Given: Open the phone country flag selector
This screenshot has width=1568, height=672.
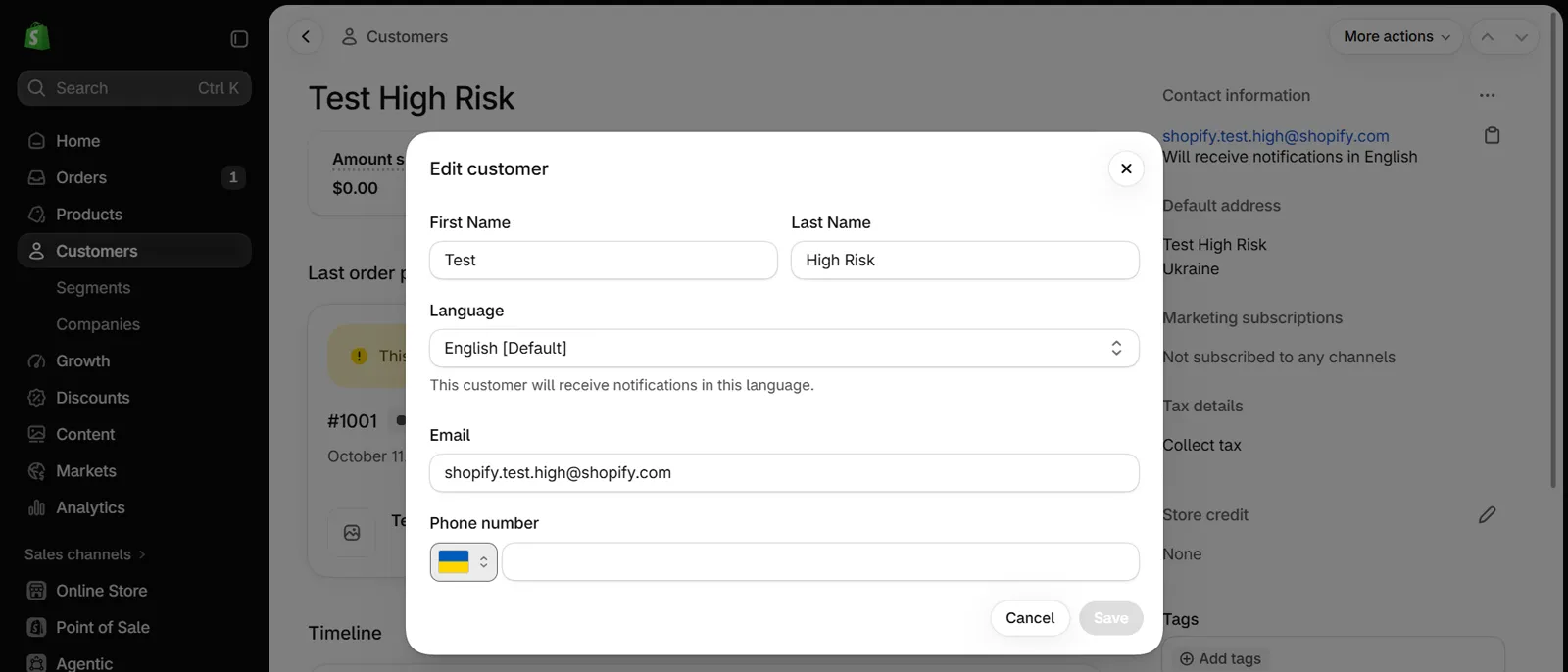Looking at the screenshot, I should [x=464, y=562].
